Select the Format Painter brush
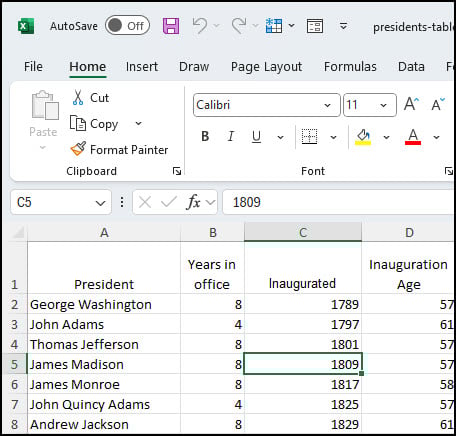The image size is (456, 436). point(79,149)
